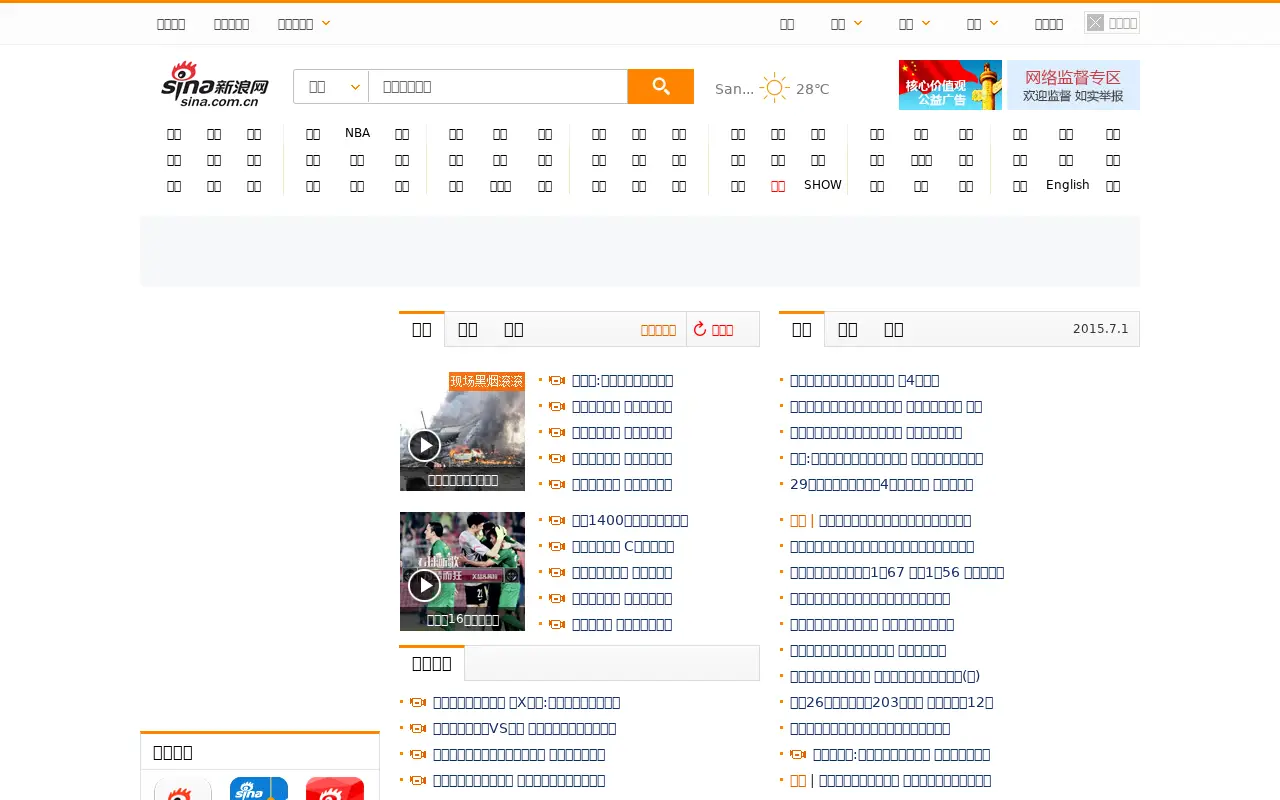This screenshot has height=800, width=1280.
Task: Open the video headline containing 1400
Action: click(630, 520)
